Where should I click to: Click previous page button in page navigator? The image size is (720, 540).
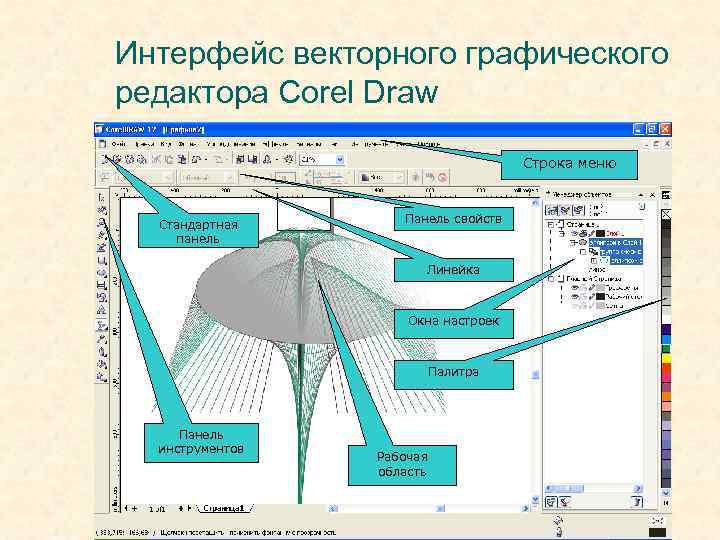click(x=135, y=509)
